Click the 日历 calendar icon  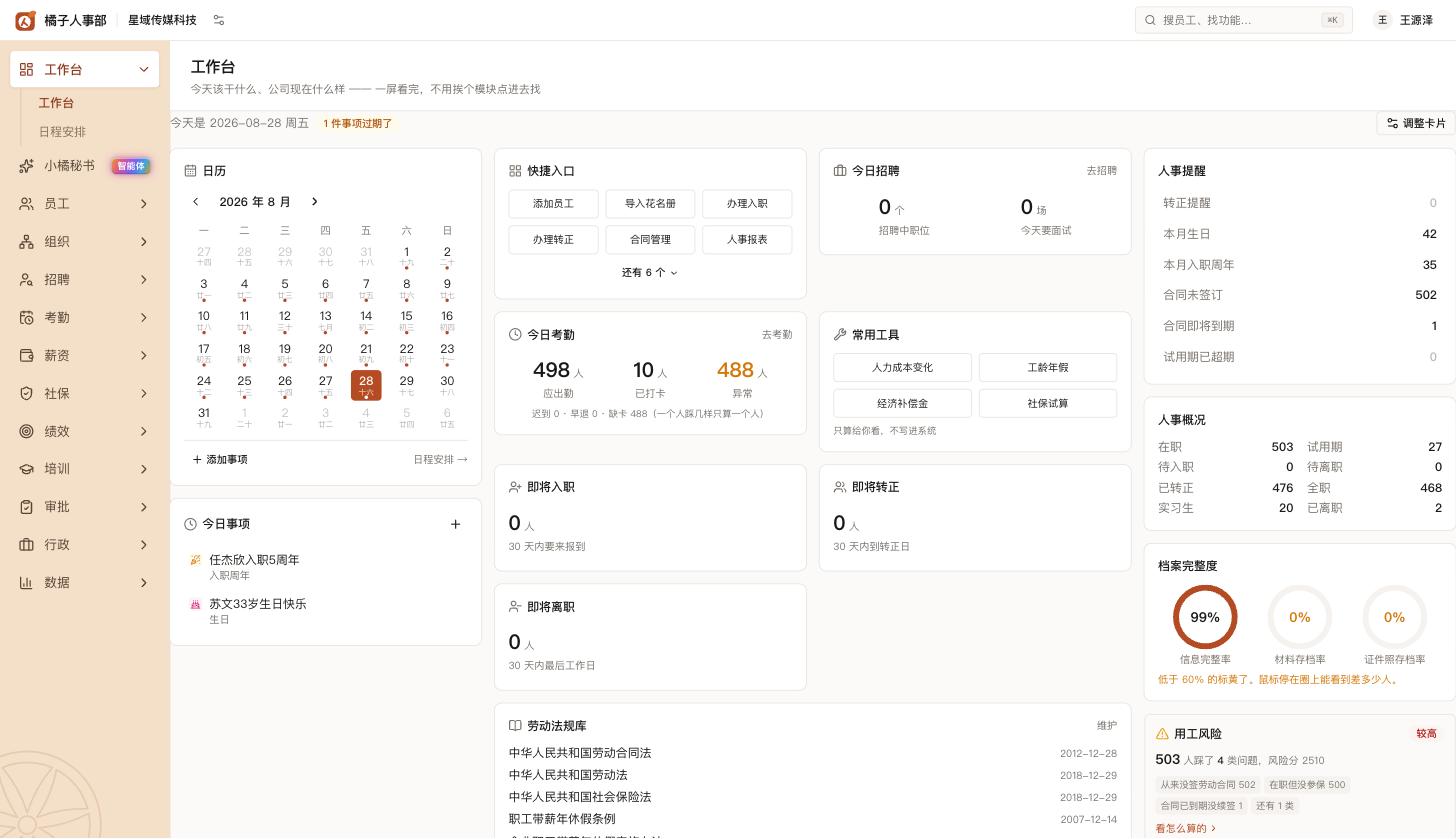[x=190, y=171]
